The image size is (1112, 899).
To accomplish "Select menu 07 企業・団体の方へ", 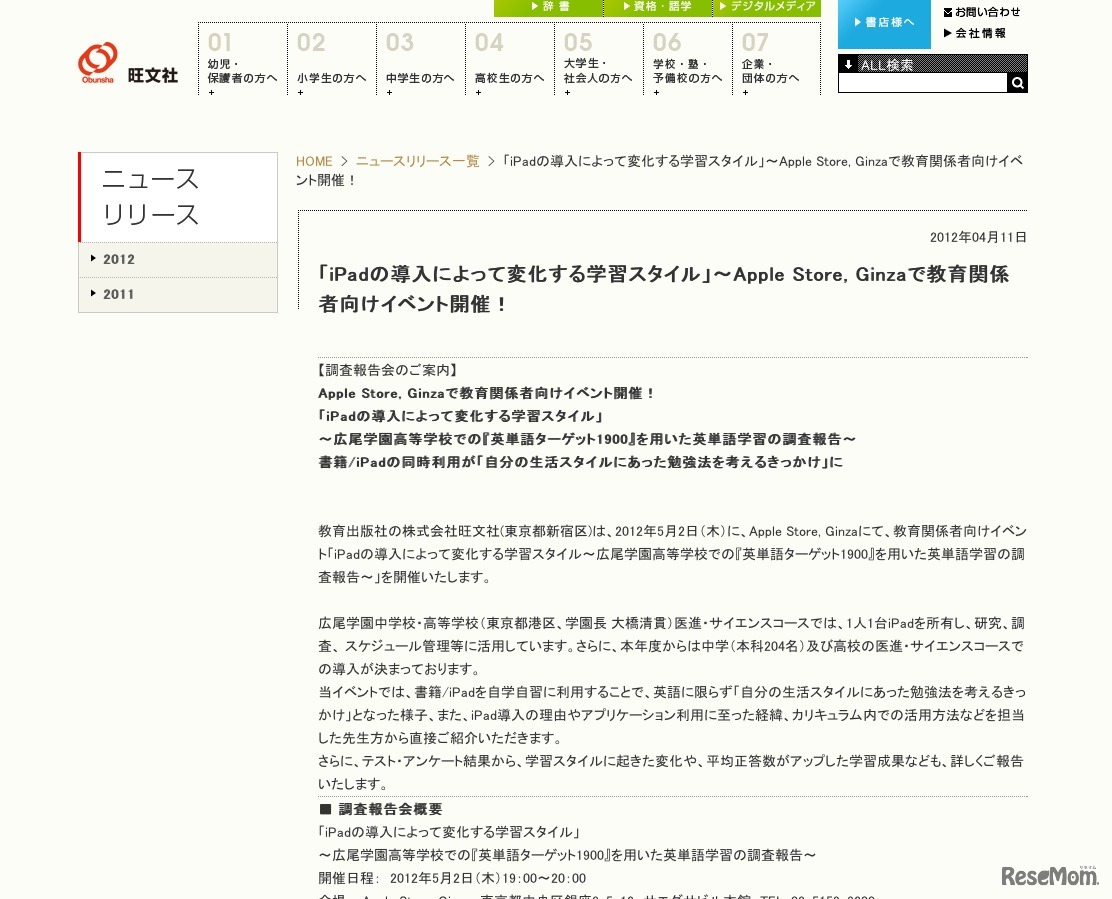I will point(777,60).
